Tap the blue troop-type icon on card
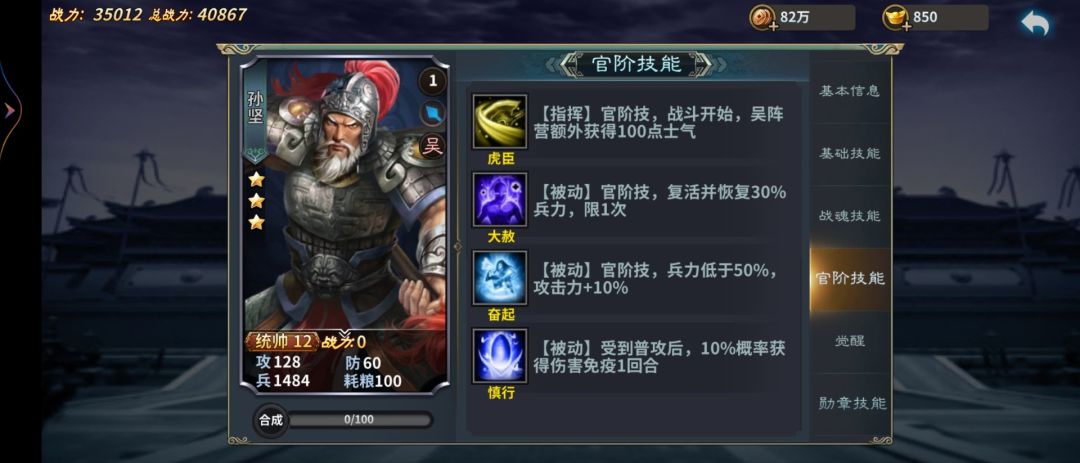The image size is (1080, 463). [433, 114]
